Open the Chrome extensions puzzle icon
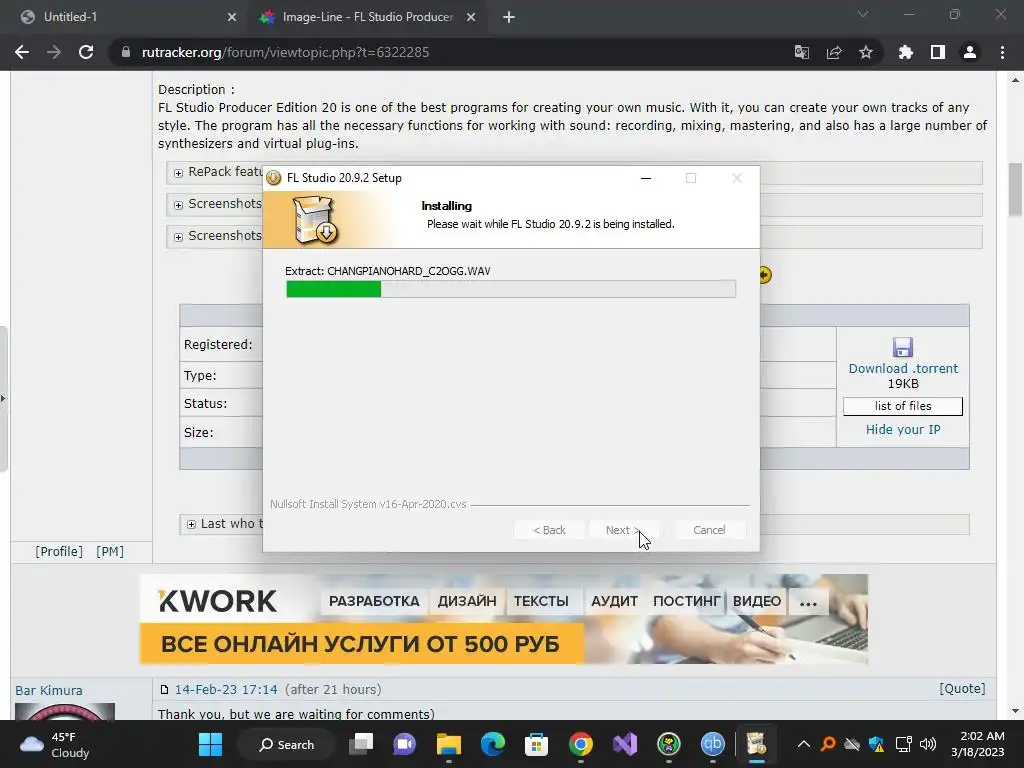The width and height of the screenshot is (1024, 768). tap(906, 52)
